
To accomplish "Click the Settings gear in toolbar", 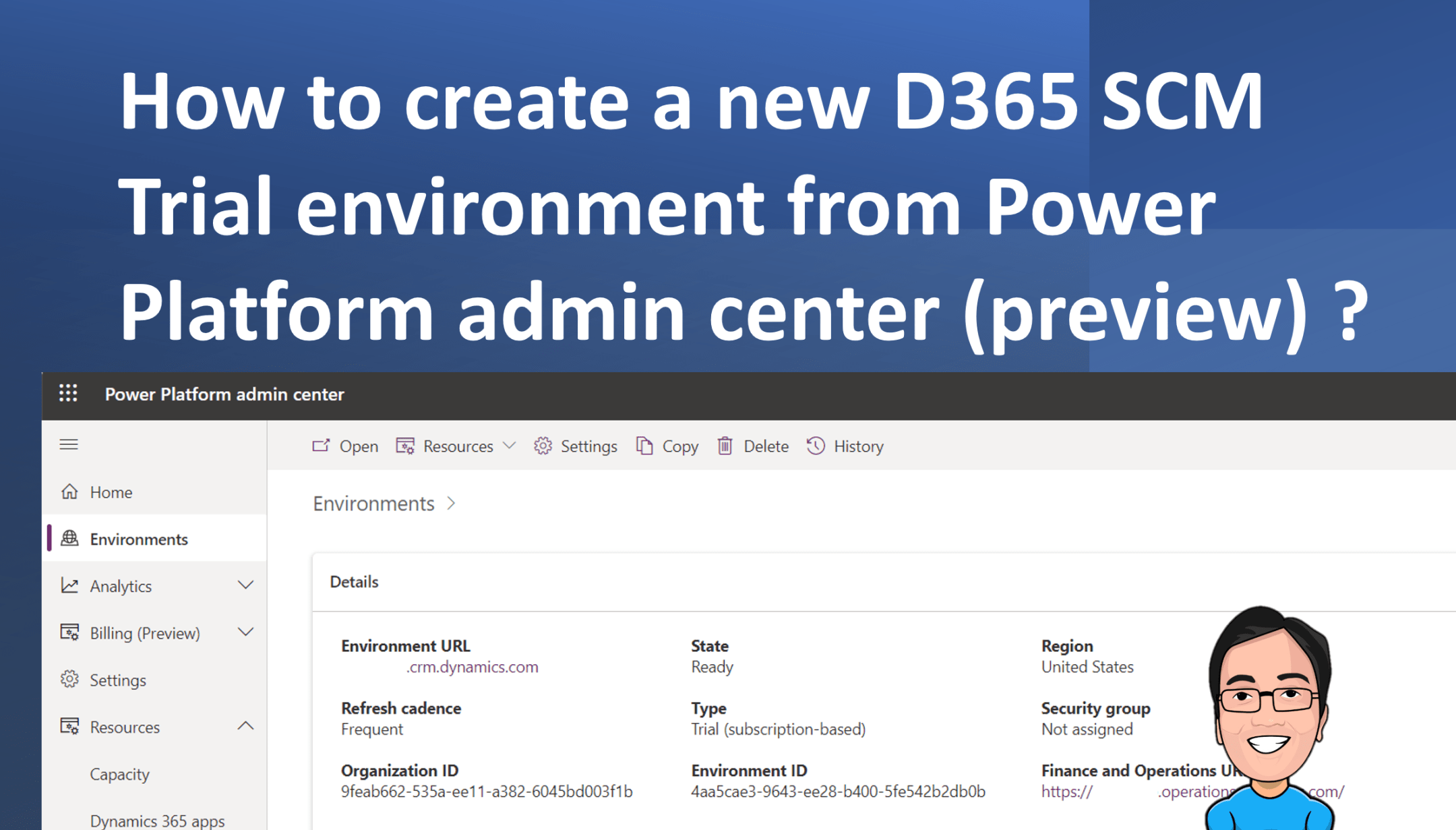I will coord(543,446).
